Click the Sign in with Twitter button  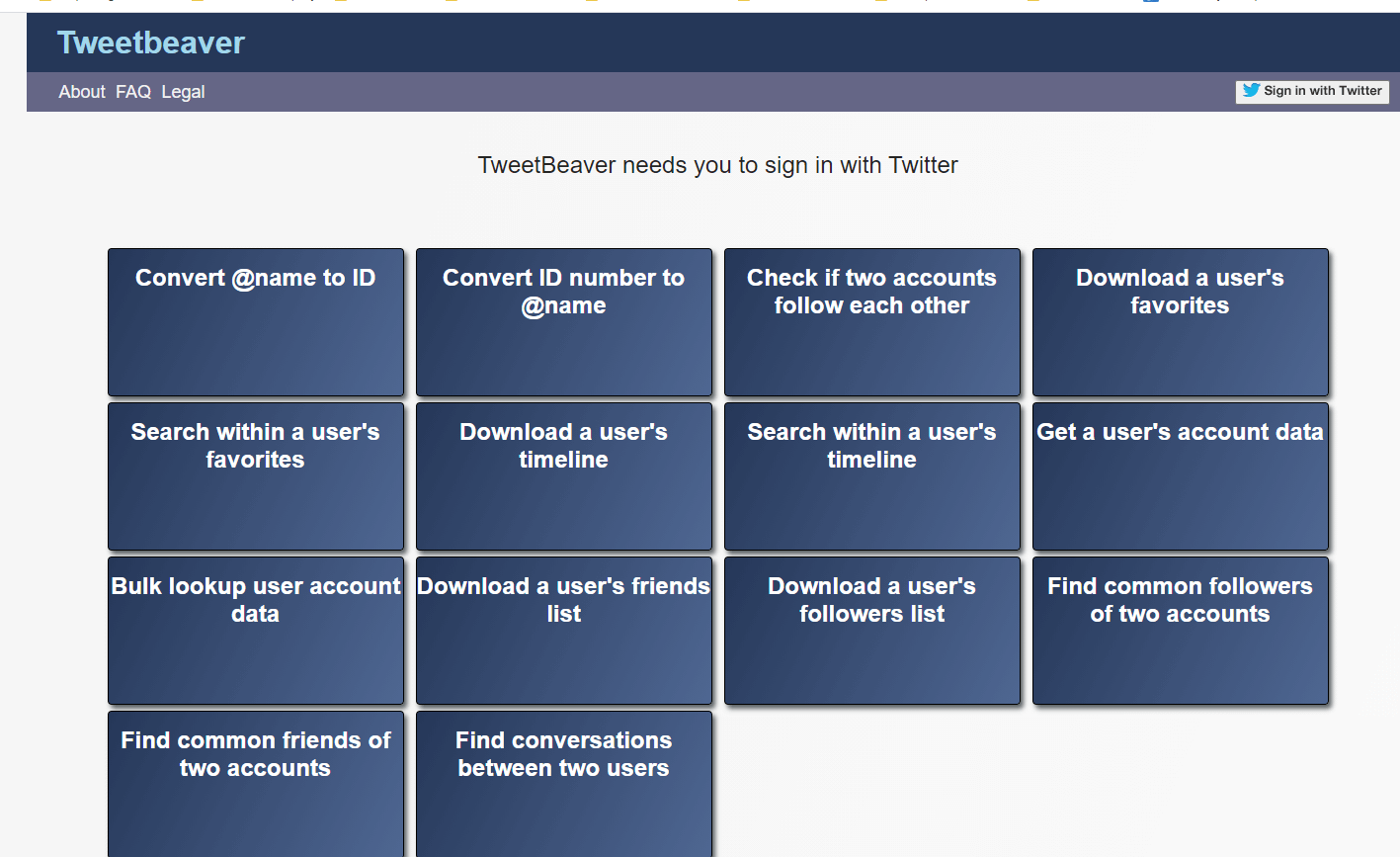[x=1312, y=92]
